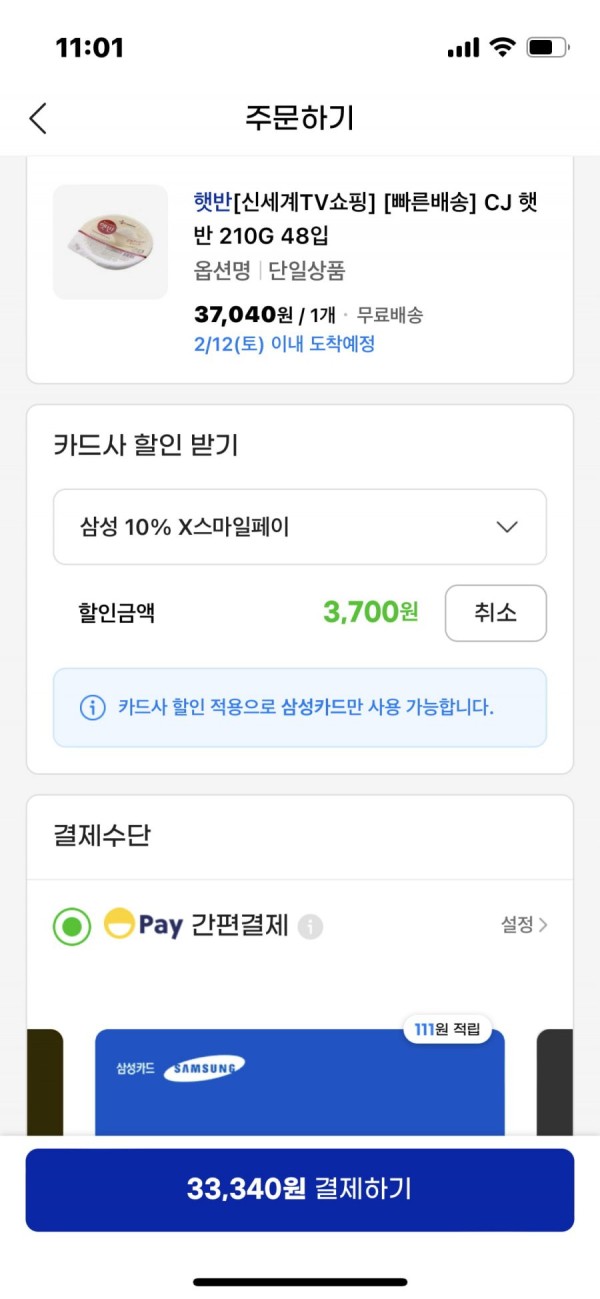
Task: Cancel the card discount with 취소 button
Action: tap(496, 613)
